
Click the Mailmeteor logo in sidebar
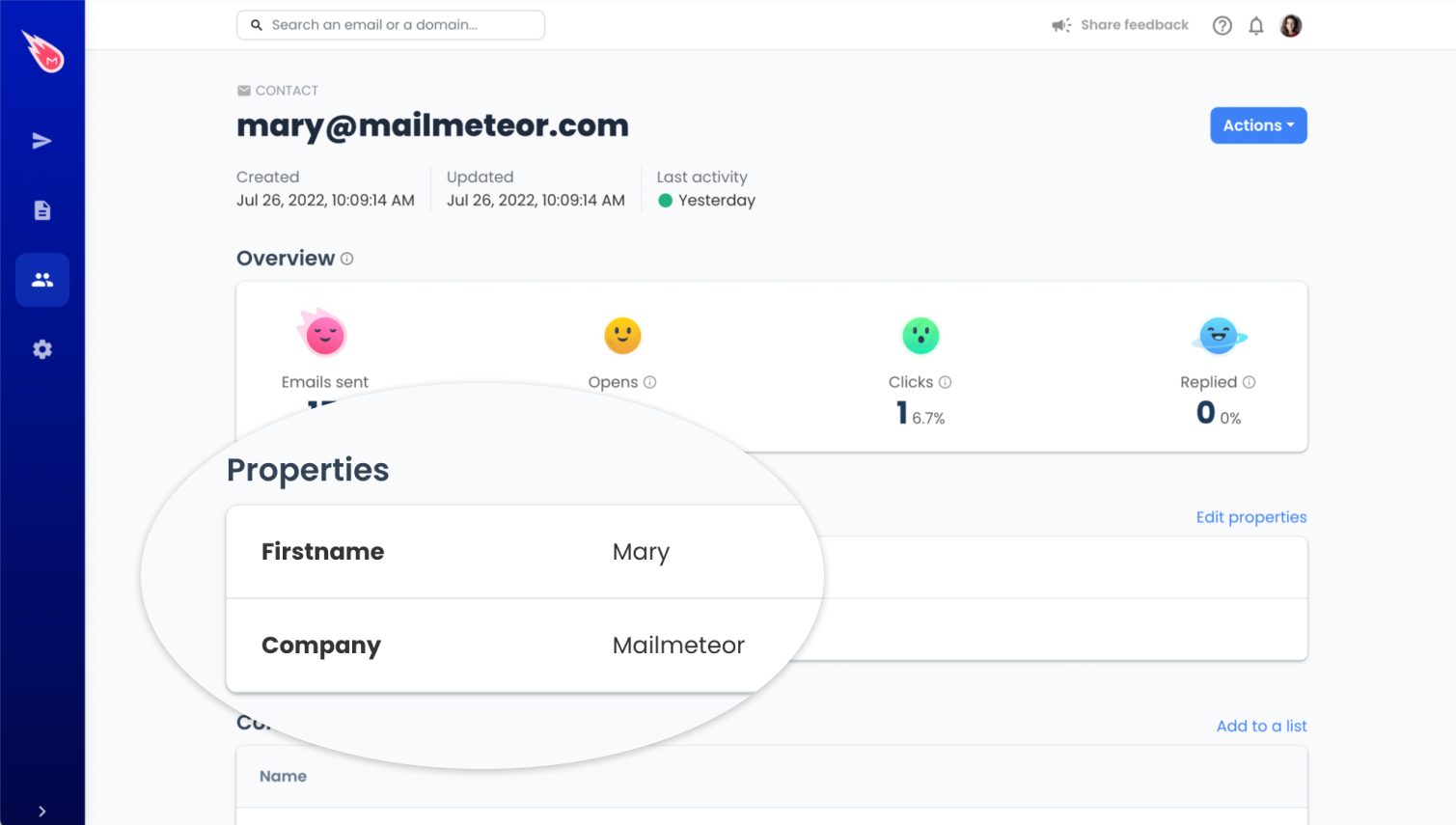click(x=43, y=52)
